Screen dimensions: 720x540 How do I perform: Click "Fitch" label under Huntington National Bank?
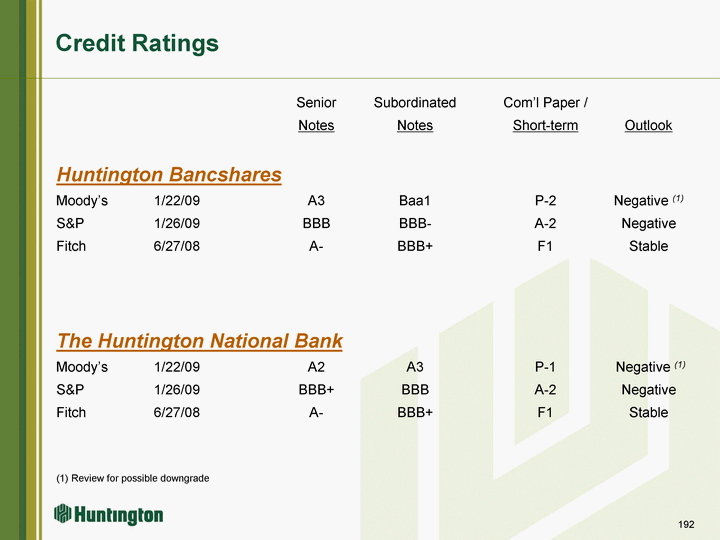pos(71,412)
